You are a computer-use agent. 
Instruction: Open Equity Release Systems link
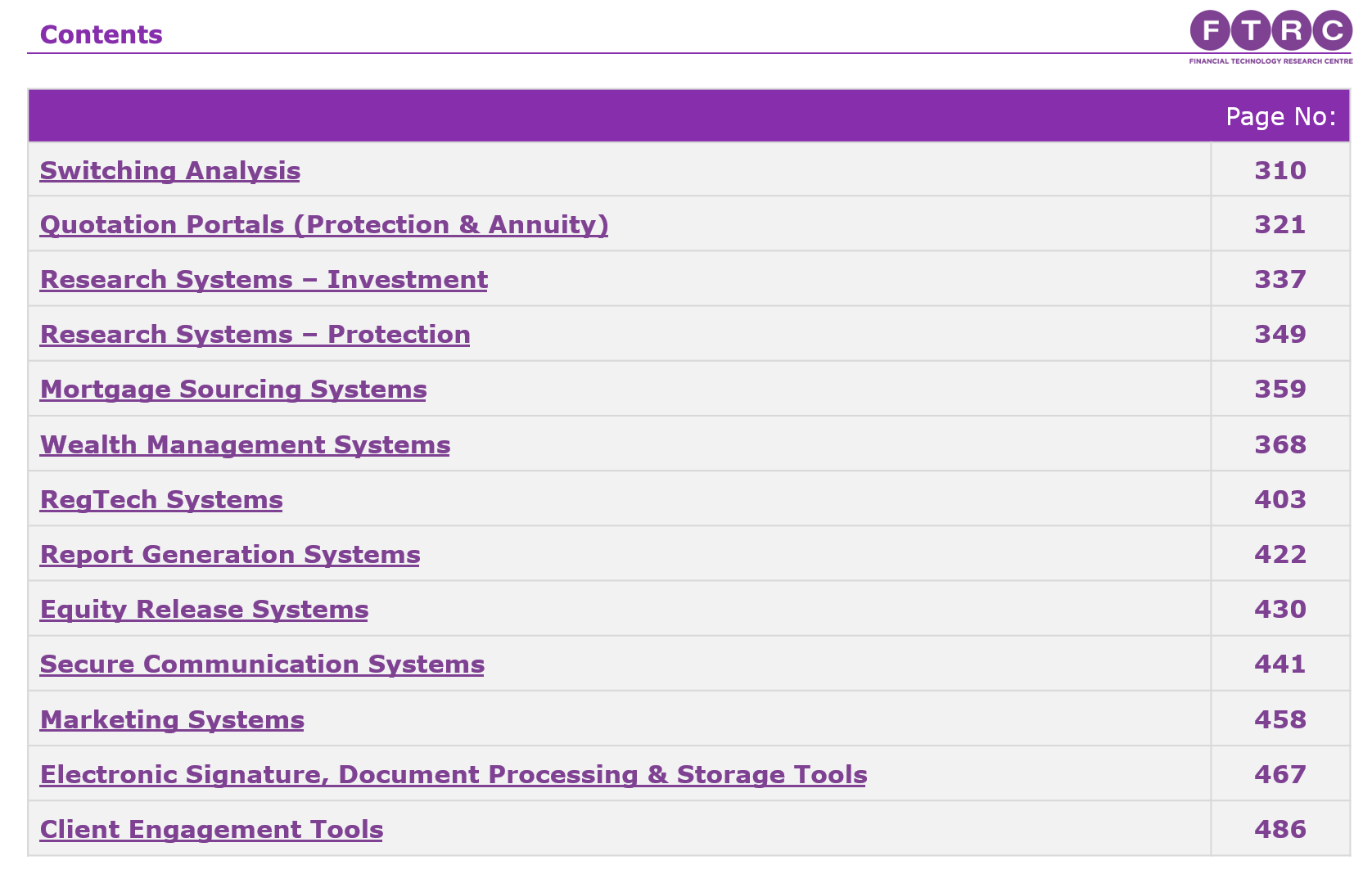tap(204, 609)
